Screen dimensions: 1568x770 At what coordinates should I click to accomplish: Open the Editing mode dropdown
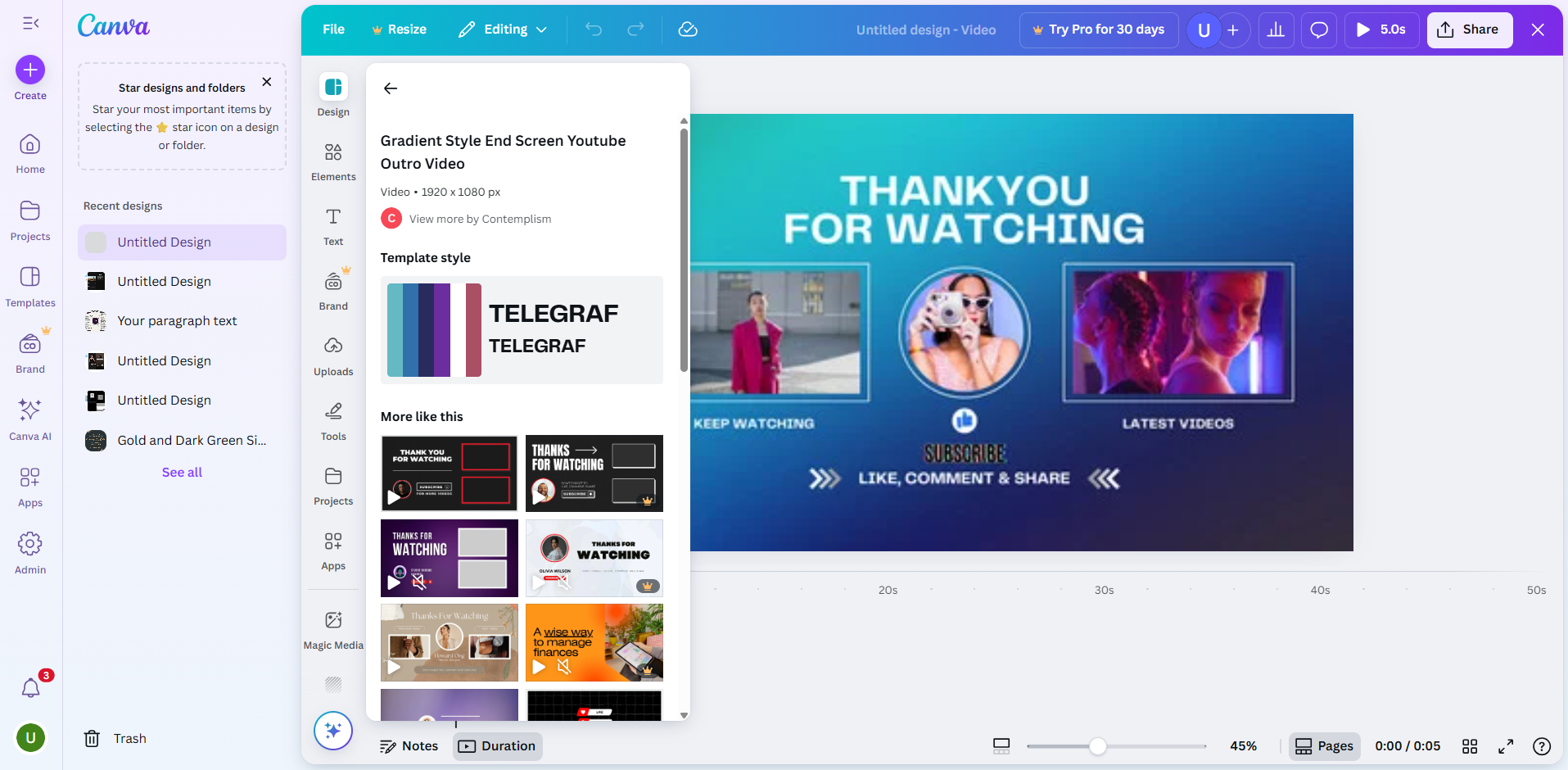click(503, 29)
